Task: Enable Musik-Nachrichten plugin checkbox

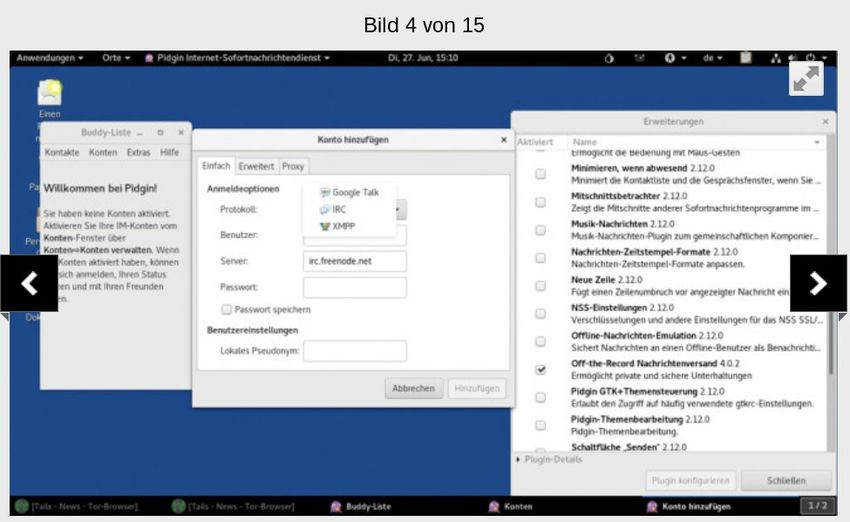Action: tap(540, 230)
